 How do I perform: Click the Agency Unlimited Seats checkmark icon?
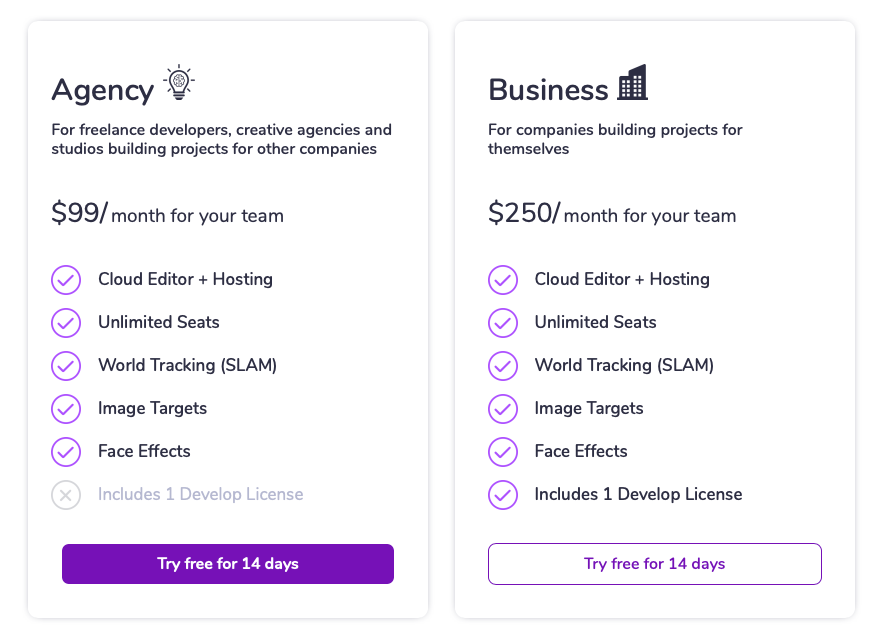[x=66, y=322]
